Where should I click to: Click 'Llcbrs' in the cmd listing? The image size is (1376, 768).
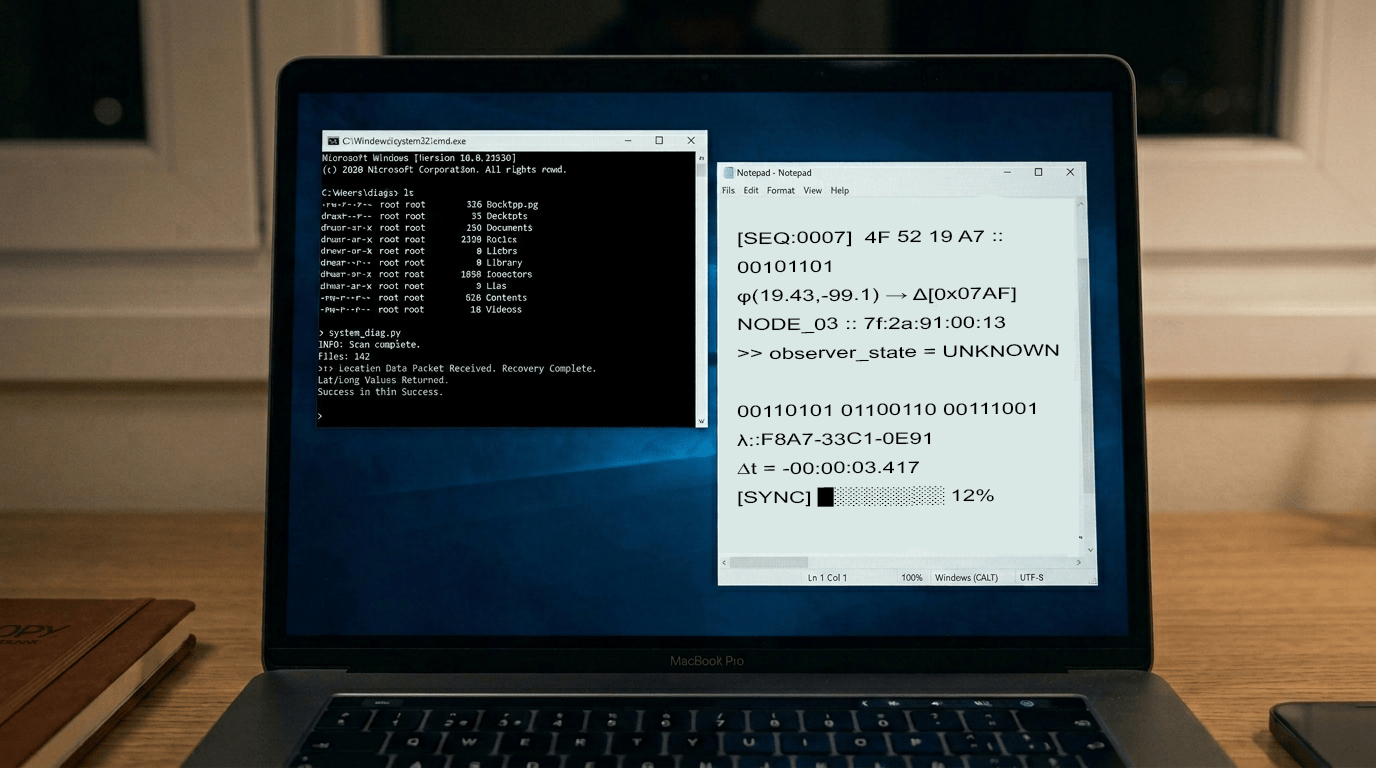pos(502,251)
